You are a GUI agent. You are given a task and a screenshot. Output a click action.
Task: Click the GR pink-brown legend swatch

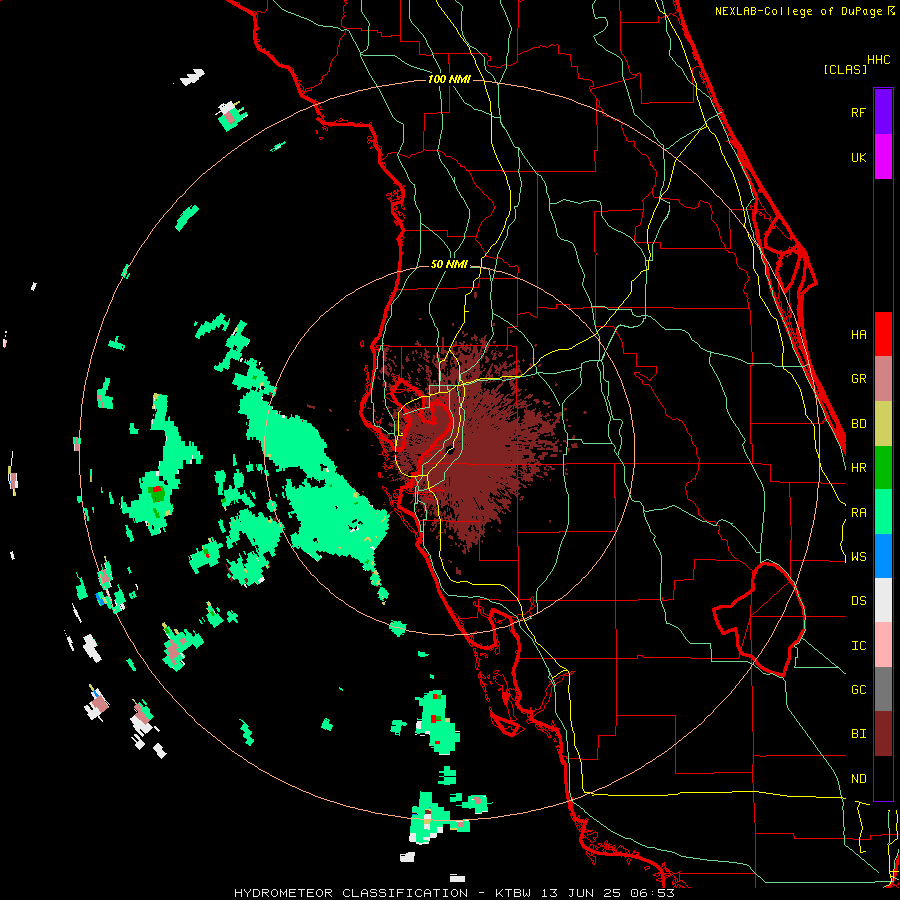[883, 379]
